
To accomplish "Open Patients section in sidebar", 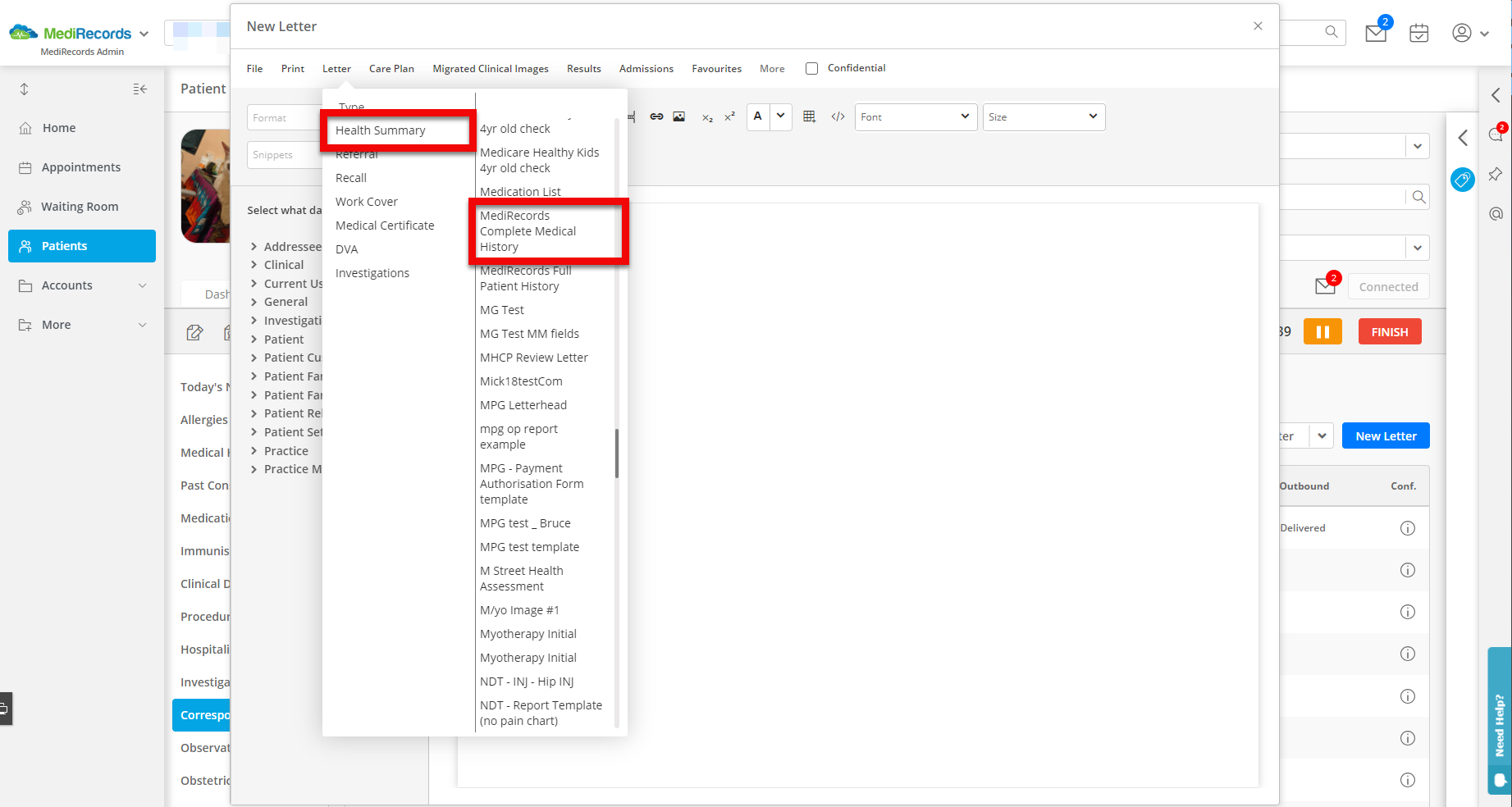I will [82, 246].
